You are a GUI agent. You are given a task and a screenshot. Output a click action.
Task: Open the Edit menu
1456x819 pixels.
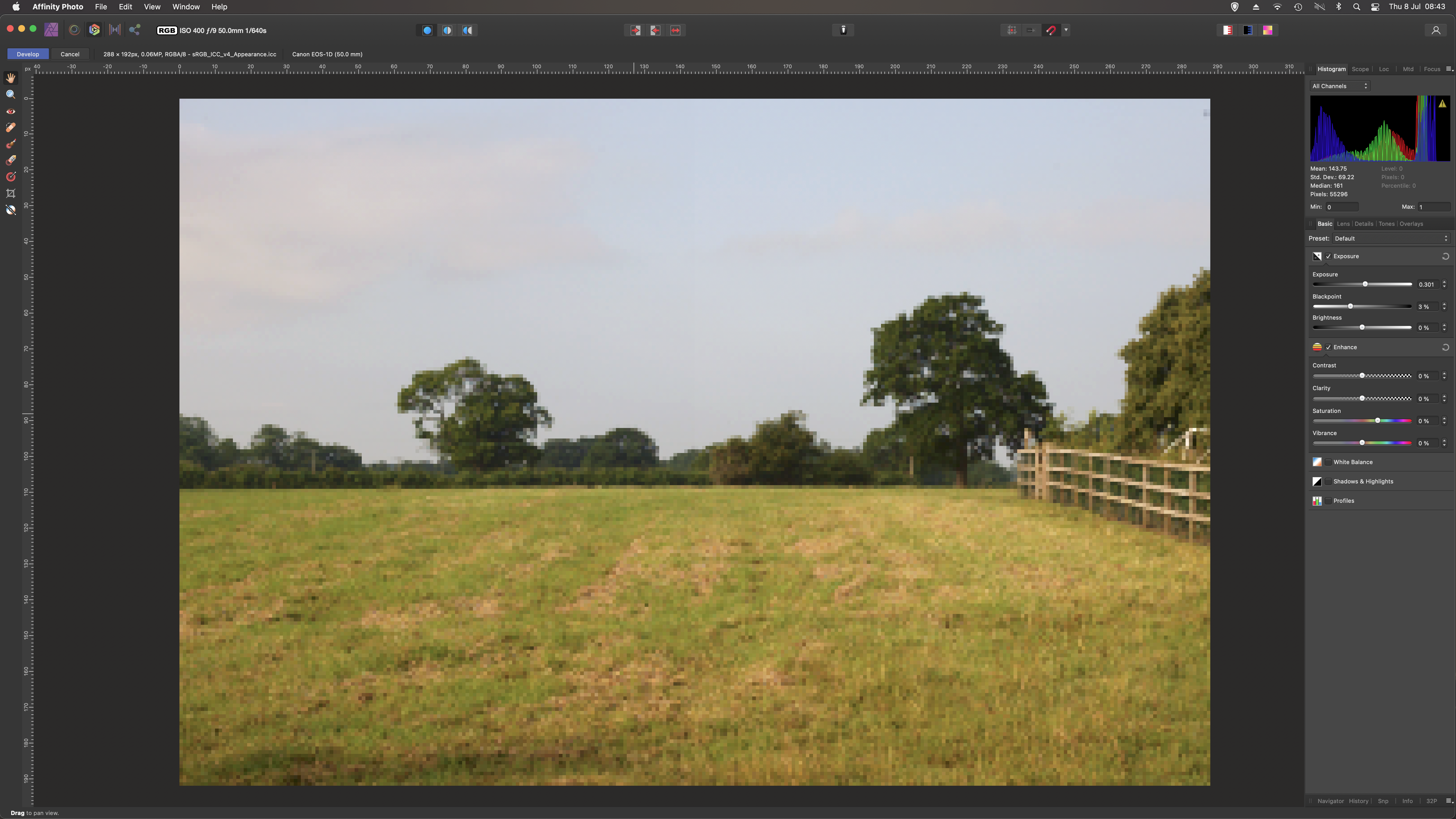coord(125,7)
